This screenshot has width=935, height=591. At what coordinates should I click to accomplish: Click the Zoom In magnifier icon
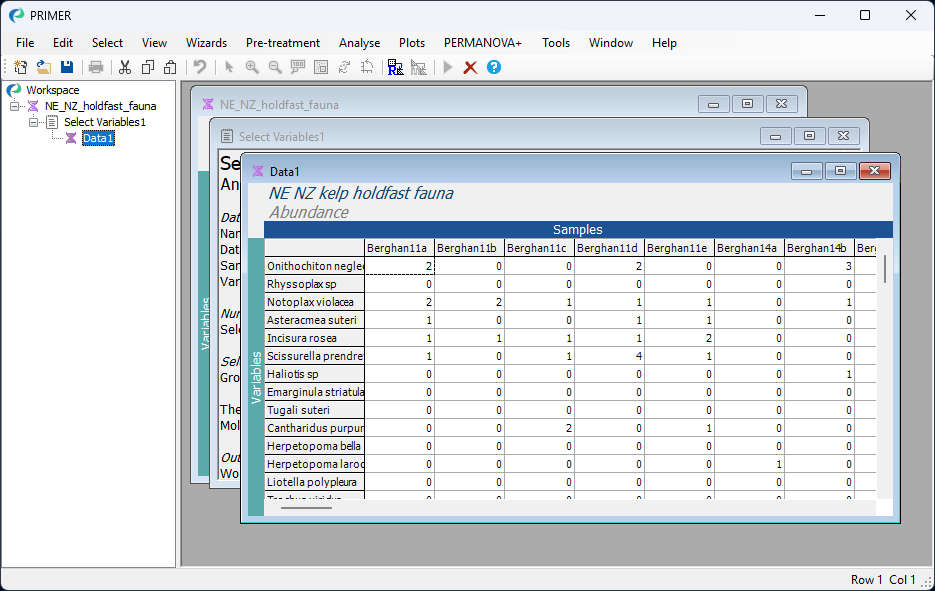[x=252, y=67]
